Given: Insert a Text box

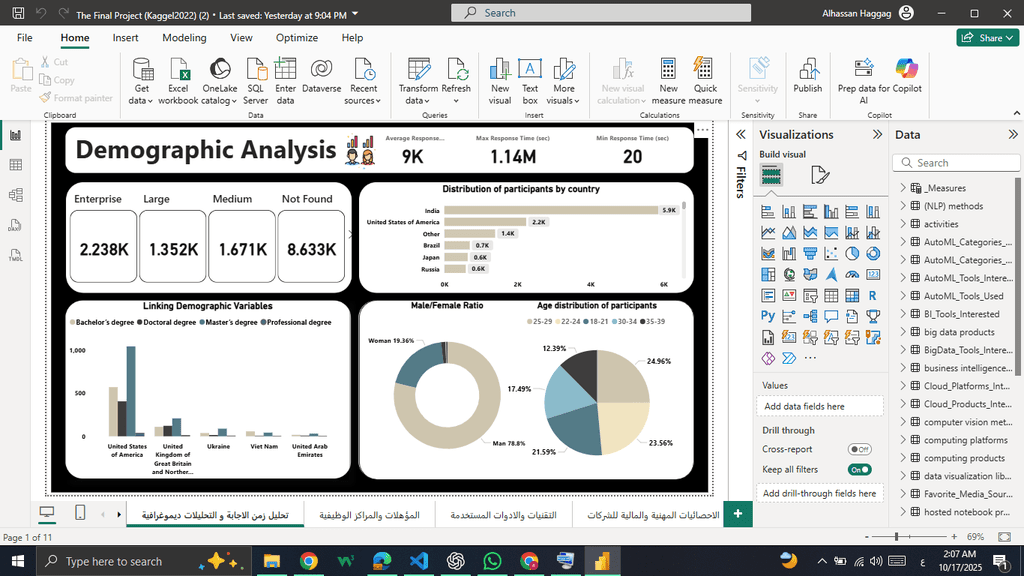Looking at the screenshot, I should click(x=530, y=80).
